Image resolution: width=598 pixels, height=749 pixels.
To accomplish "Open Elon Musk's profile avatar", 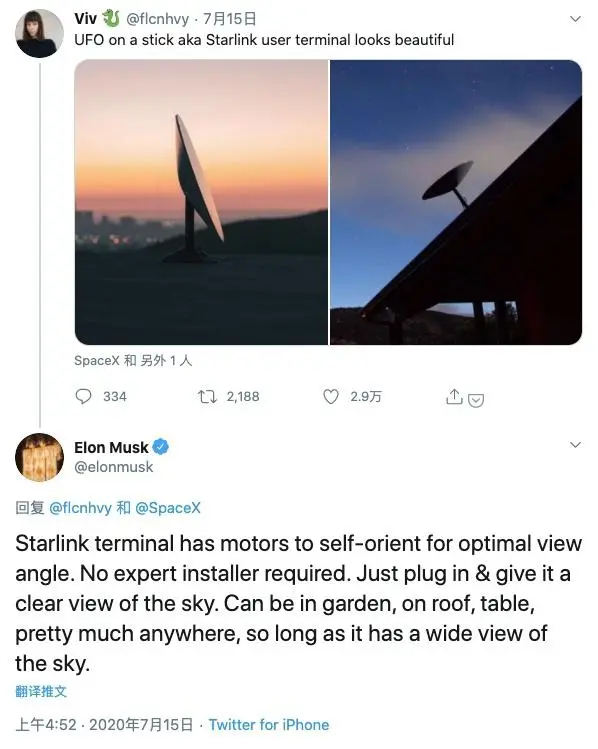I will (39, 457).
